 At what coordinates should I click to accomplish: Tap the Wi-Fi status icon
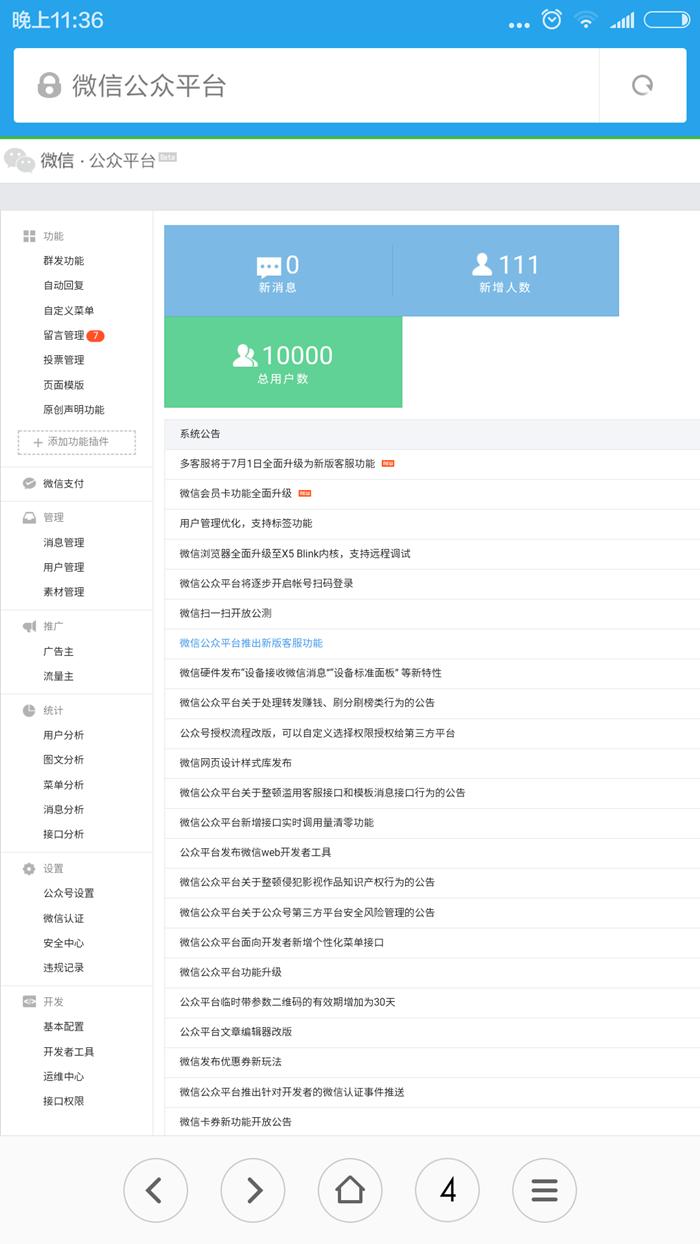pos(586,21)
